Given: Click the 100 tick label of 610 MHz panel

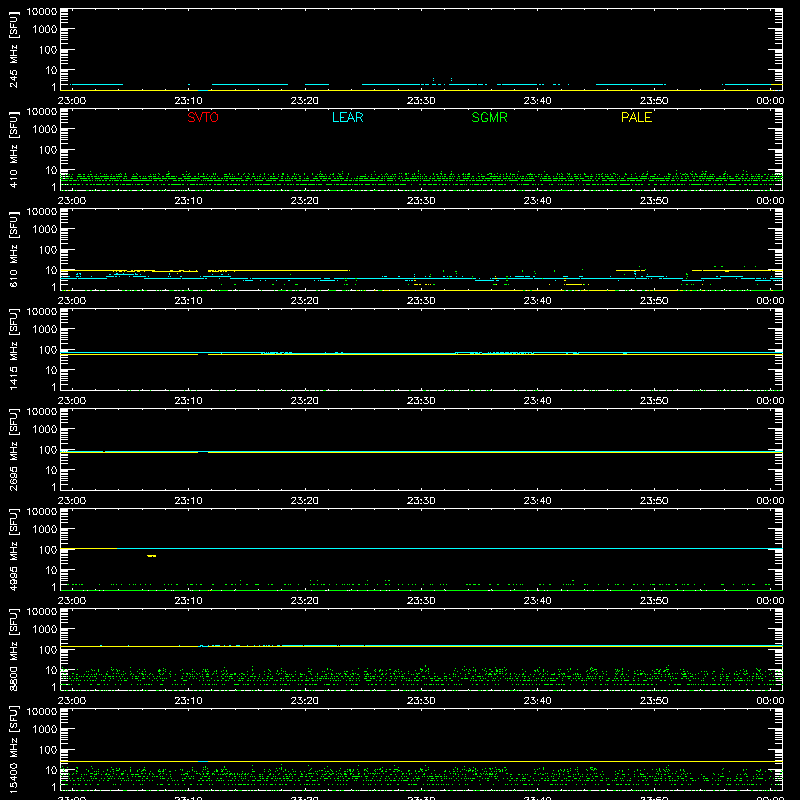Looking at the screenshot, I should tap(48, 250).
